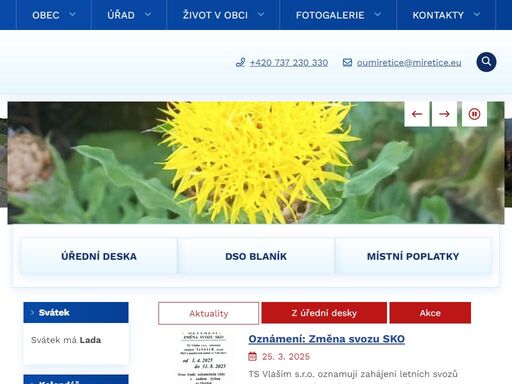Open the SKO notice document thumbnail

click(203, 357)
